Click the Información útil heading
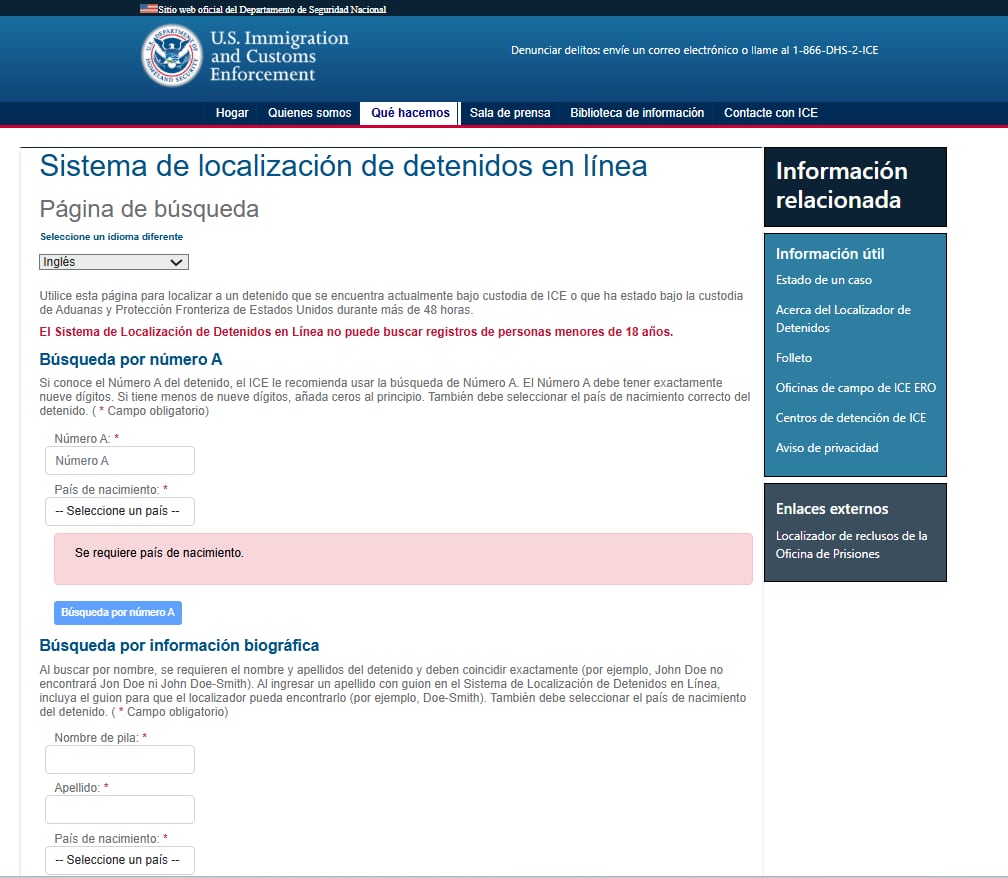 [x=830, y=254]
